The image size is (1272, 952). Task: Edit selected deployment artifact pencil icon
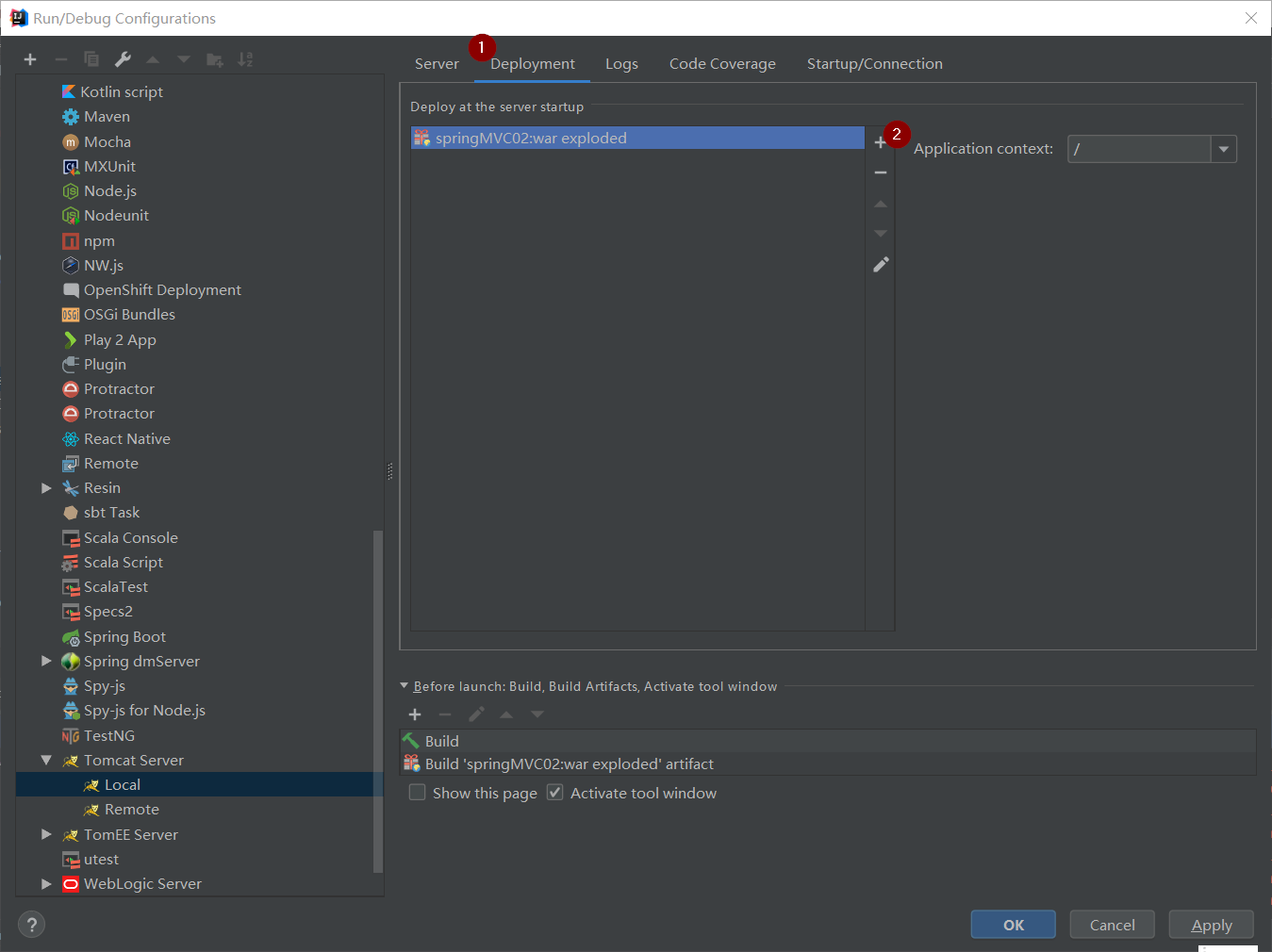[881, 265]
